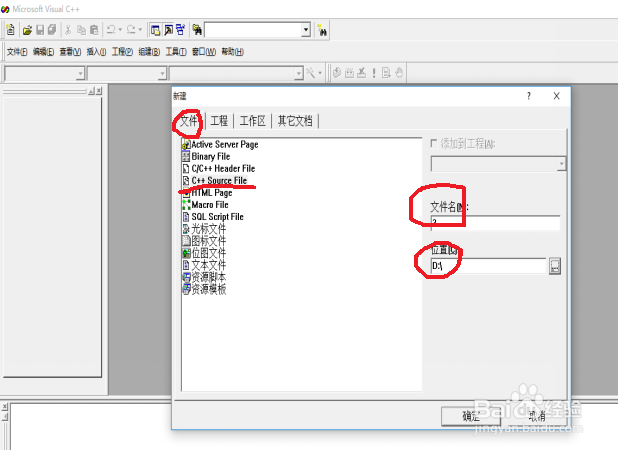Select C/C++ Header File in list
Screen dimensions: 618x450
click(x=219, y=169)
